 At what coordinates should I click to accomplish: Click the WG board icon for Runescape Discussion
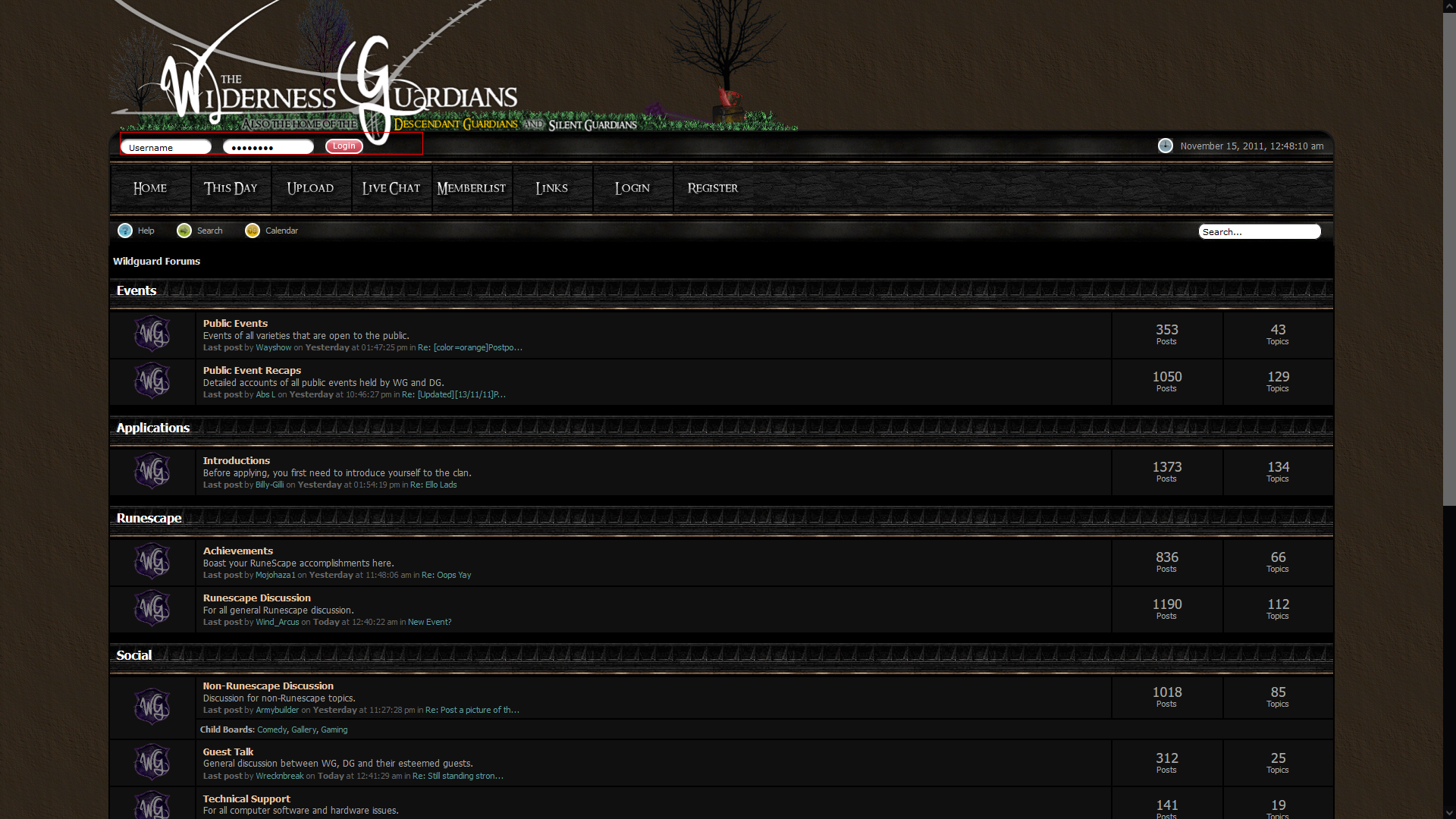[x=152, y=608]
